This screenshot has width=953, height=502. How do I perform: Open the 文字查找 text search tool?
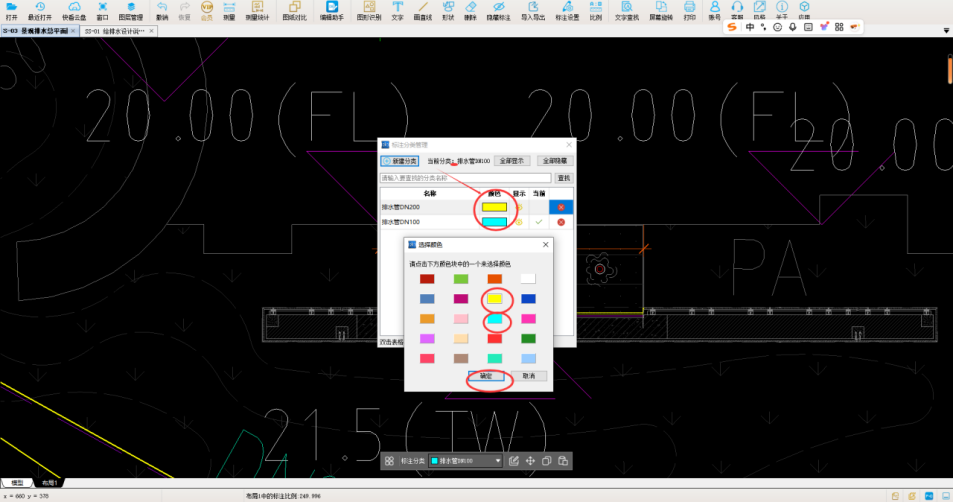click(626, 11)
